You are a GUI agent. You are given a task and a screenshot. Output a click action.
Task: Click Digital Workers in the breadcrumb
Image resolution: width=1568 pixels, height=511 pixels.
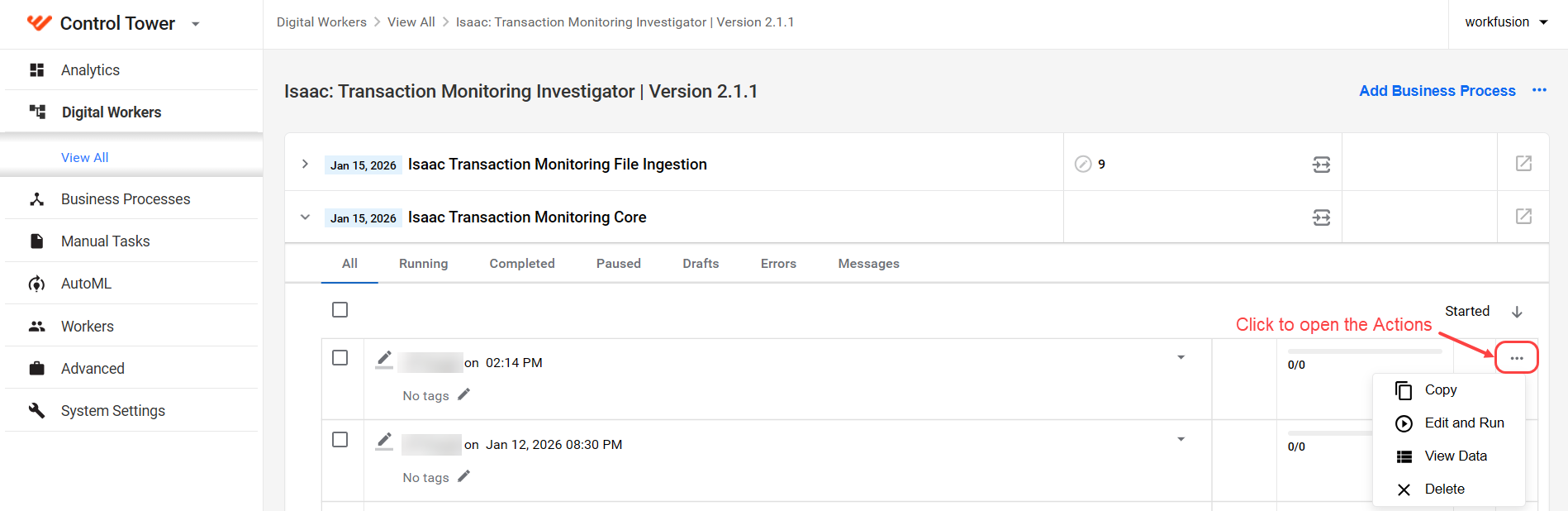[x=321, y=22]
